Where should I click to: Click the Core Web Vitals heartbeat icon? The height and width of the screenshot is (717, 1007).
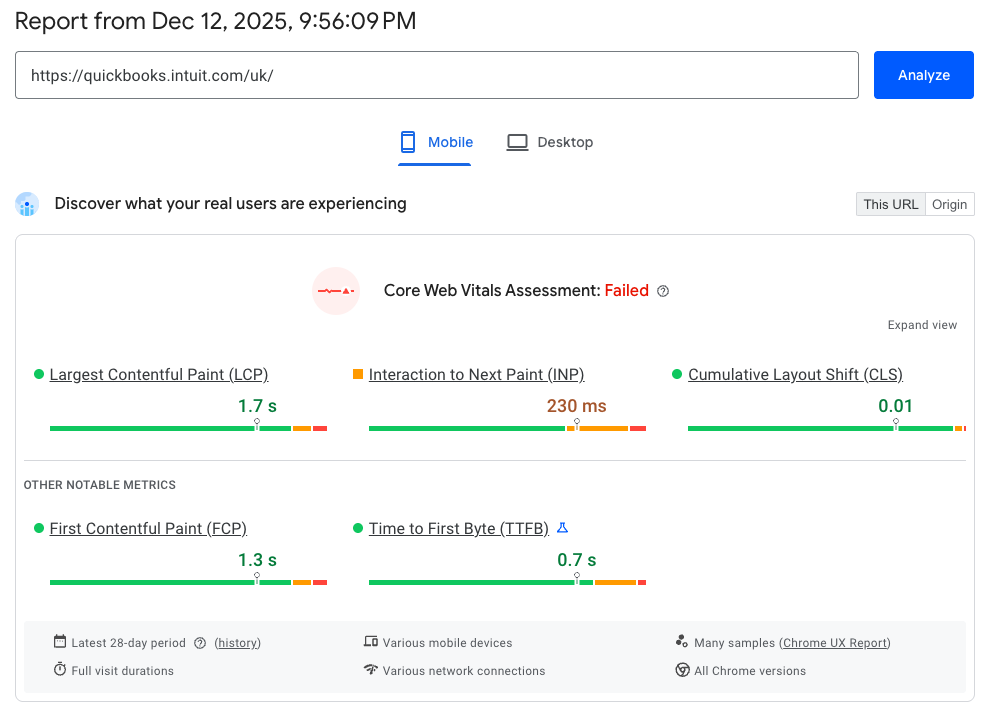[336, 290]
